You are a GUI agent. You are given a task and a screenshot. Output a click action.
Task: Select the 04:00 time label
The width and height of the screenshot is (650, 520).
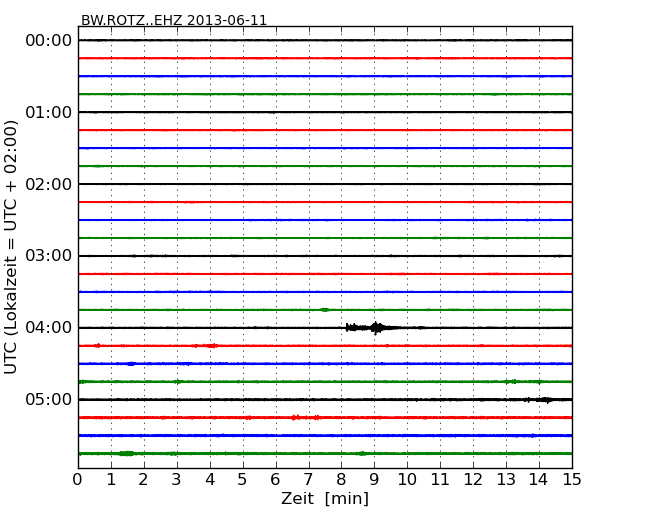tap(49, 328)
